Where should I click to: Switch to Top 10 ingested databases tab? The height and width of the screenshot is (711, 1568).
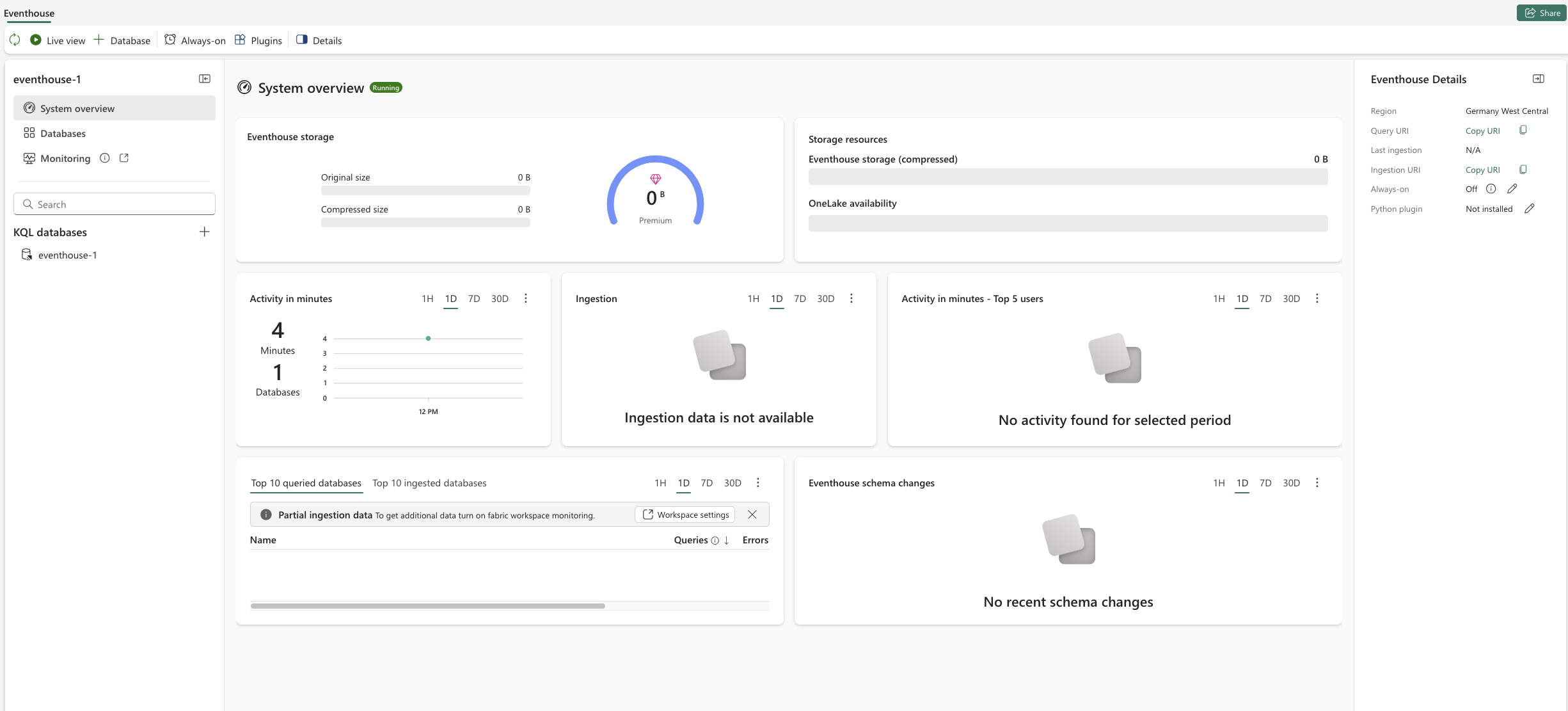pyautogui.click(x=429, y=483)
